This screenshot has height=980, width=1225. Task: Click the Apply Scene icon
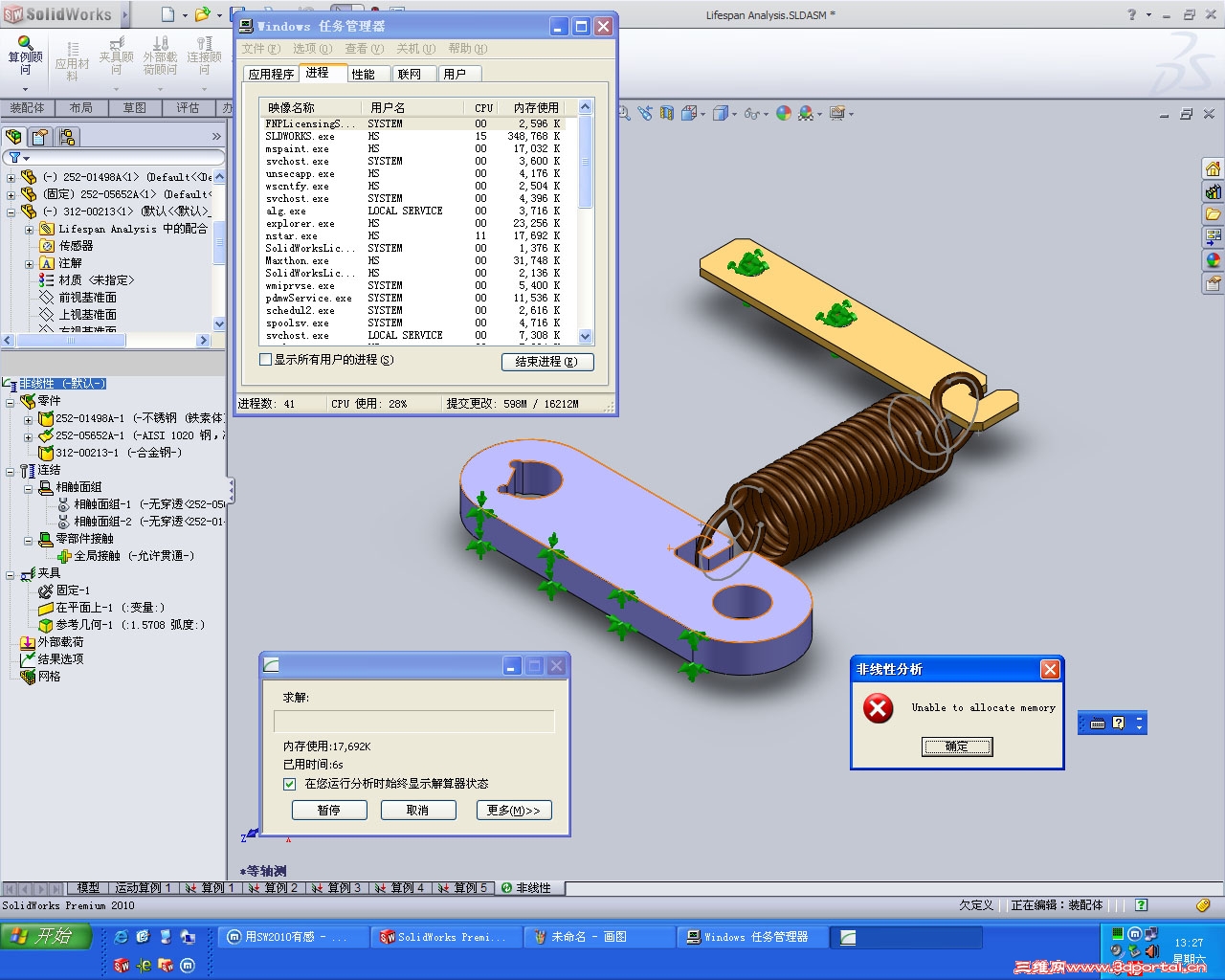pos(807,113)
